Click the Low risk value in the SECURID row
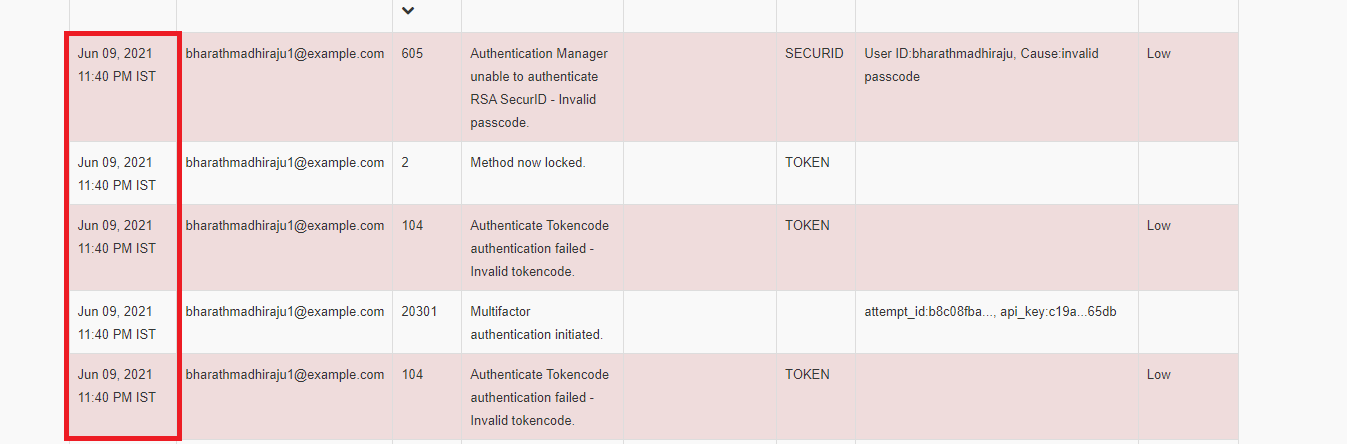The image size is (1347, 444). click(1159, 54)
